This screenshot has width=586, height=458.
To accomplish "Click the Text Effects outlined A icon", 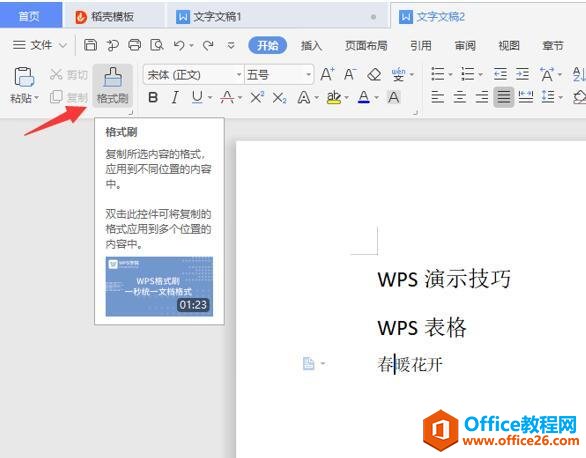I will click(x=304, y=98).
